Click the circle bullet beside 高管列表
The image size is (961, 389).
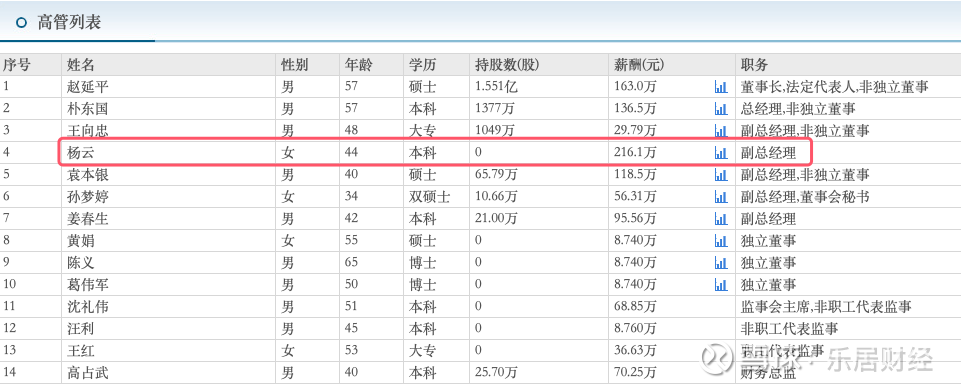22,23
